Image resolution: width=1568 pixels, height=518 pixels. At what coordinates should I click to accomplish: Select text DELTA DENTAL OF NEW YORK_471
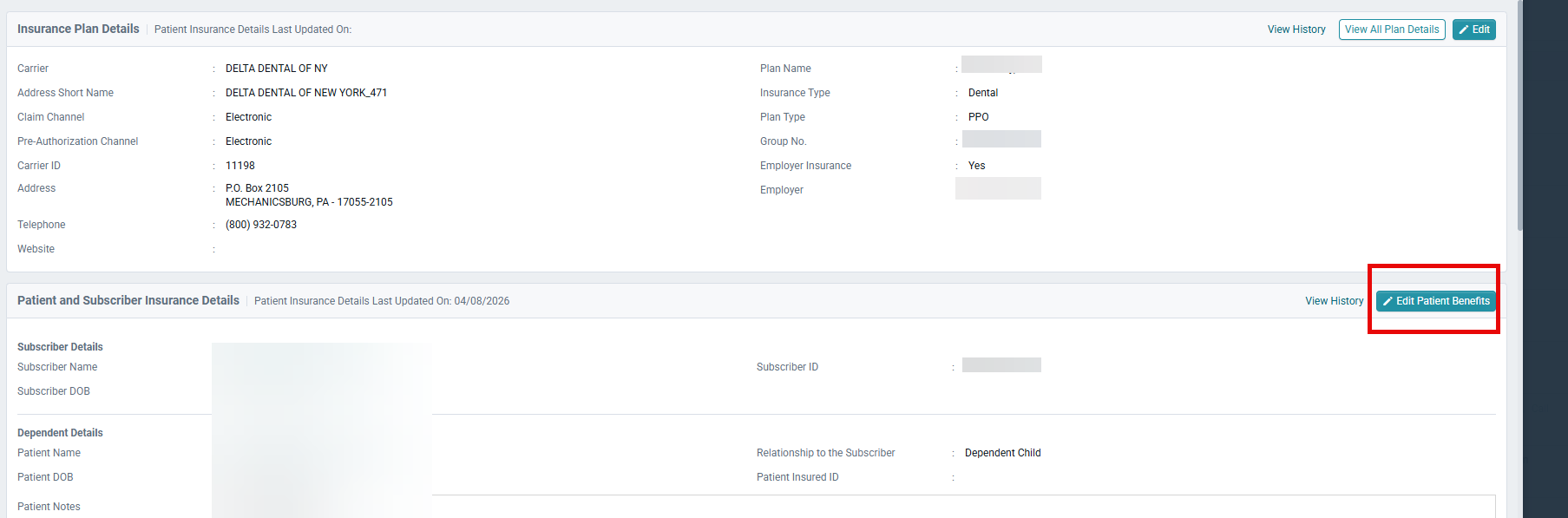pyautogui.click(x=306, y=93)
